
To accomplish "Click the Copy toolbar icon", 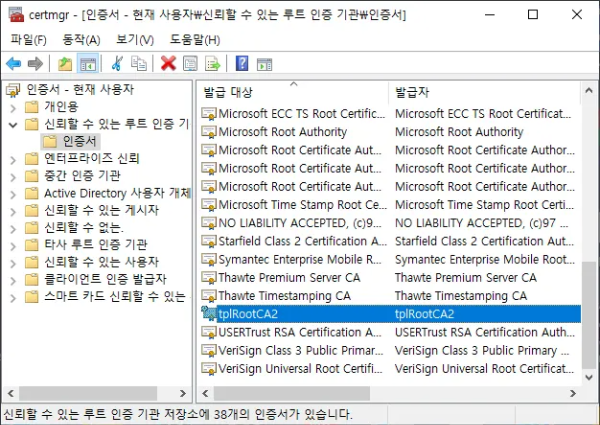I will 139,64.
